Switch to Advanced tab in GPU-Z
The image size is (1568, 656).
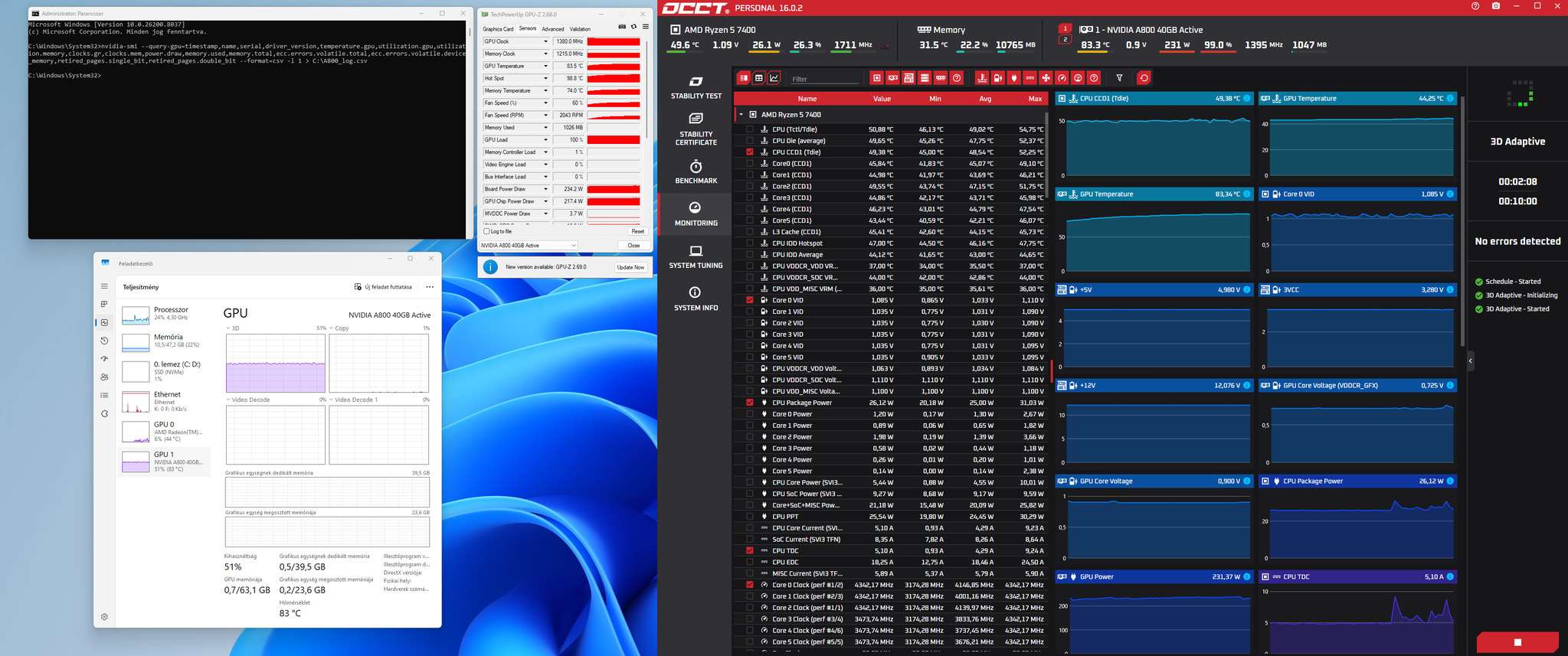click(x=552, y=29)
